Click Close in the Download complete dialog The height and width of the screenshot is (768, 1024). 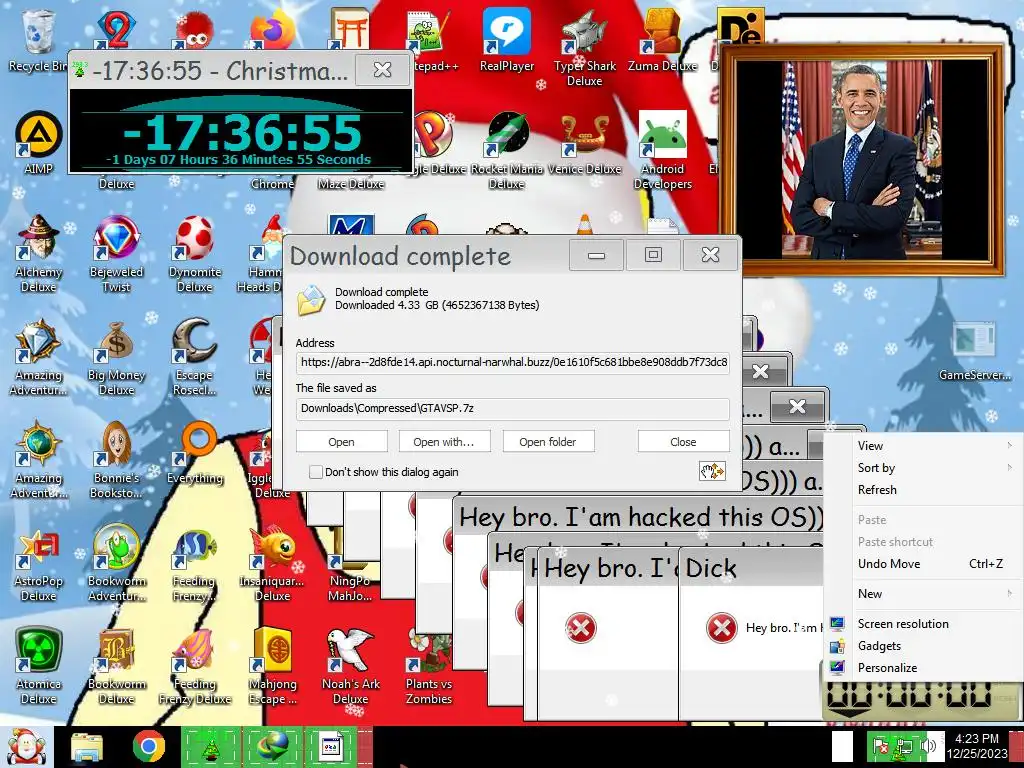[683, 441]
